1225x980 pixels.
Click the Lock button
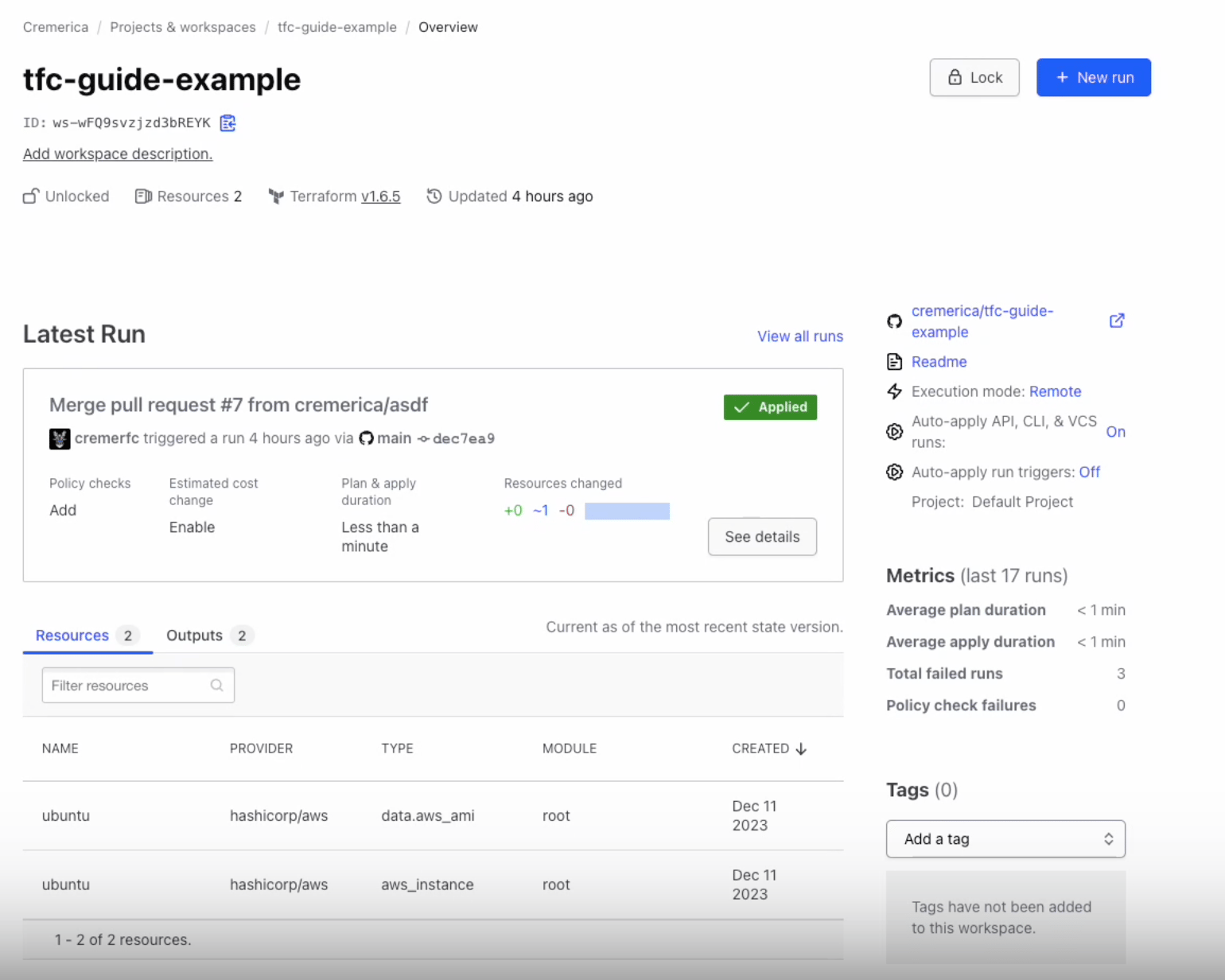[x=974, y=77]
